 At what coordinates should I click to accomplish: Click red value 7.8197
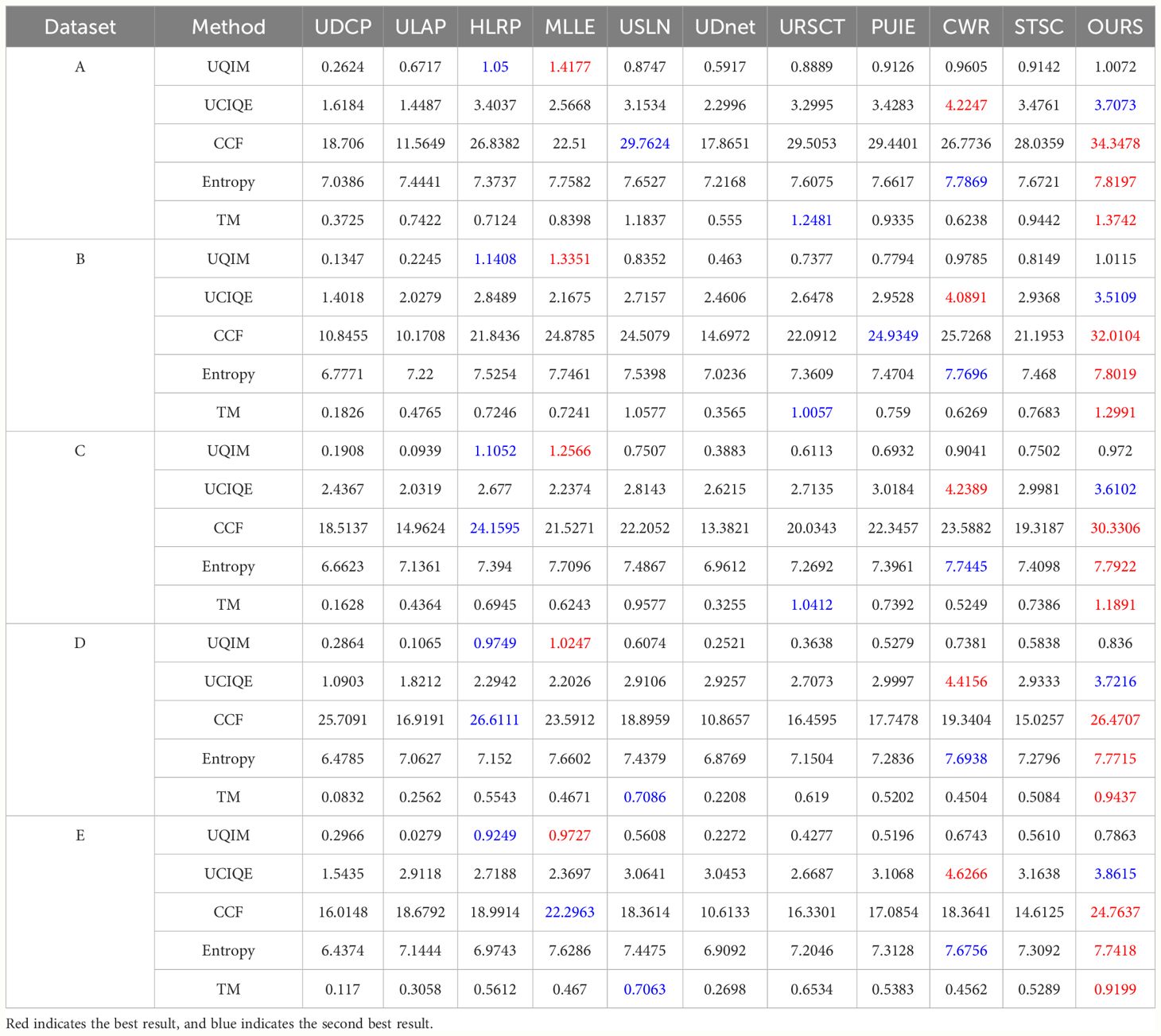[1115, 182]
